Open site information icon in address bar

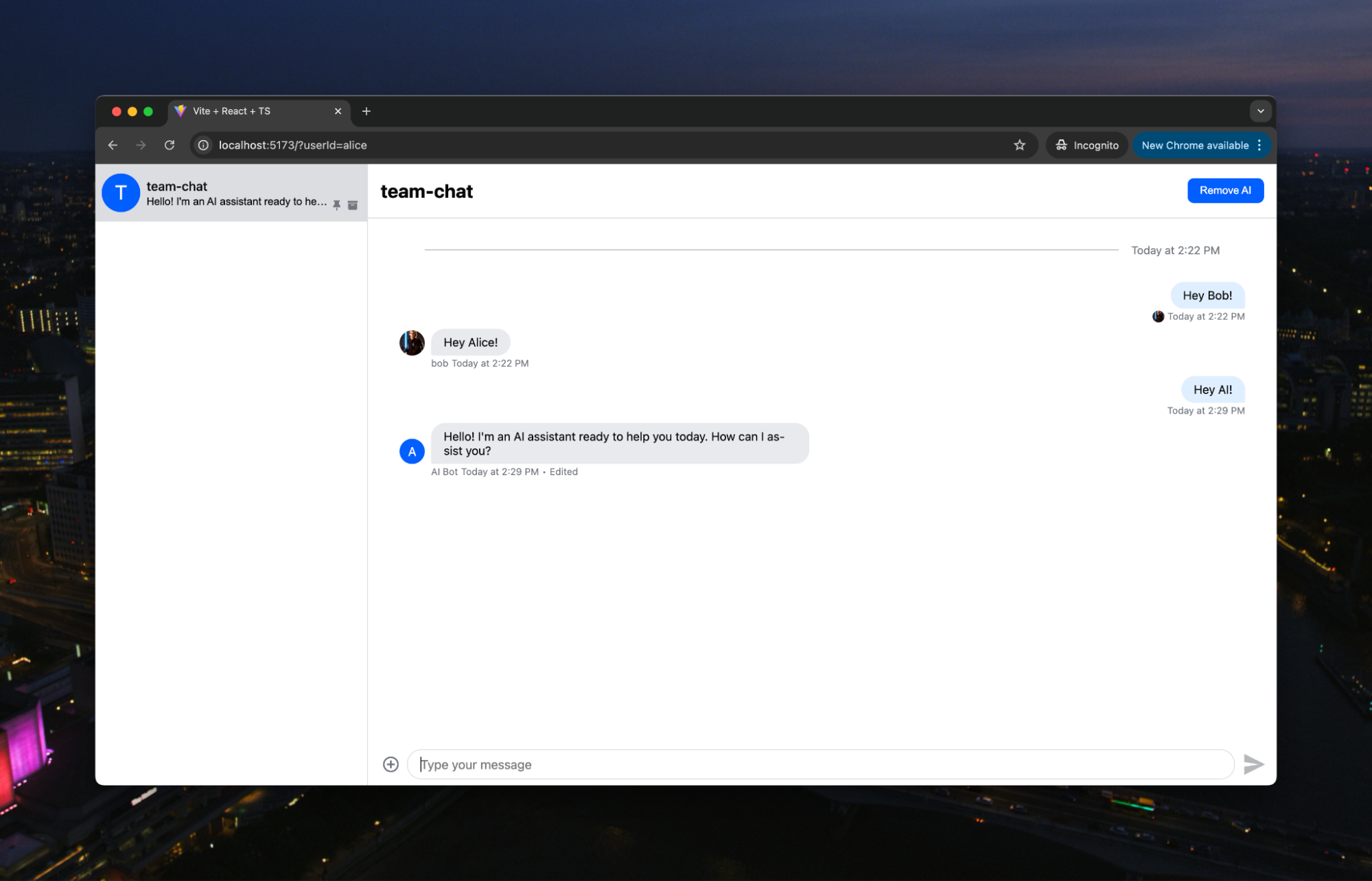(x=203, y=145)
